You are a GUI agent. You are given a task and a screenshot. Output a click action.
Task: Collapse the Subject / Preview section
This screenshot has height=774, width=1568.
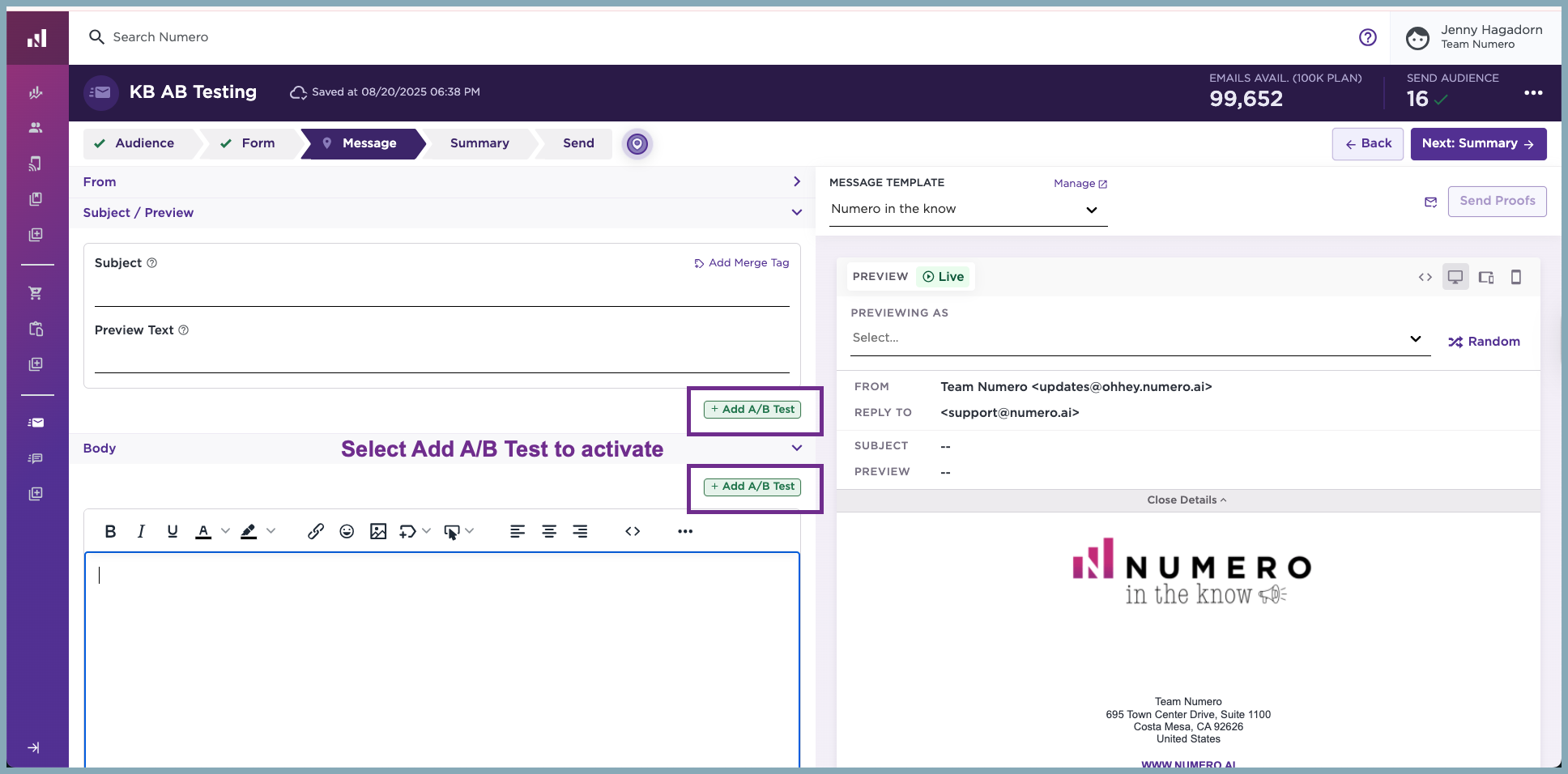pyautogui.click(x=797, y=212)
